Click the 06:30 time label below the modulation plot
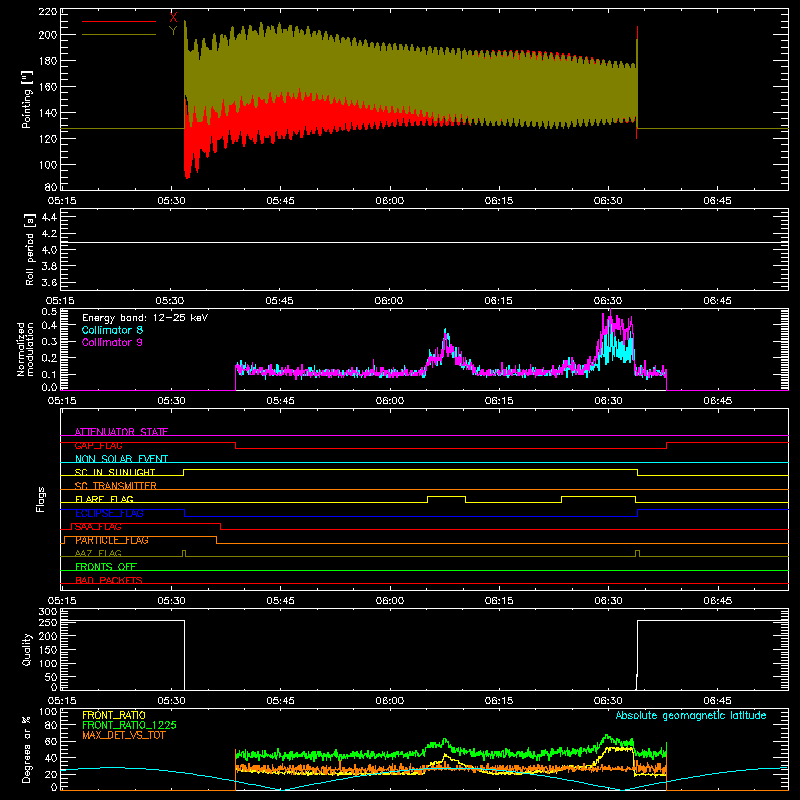This screenshot has width=800, height=800. click(608, 401)
